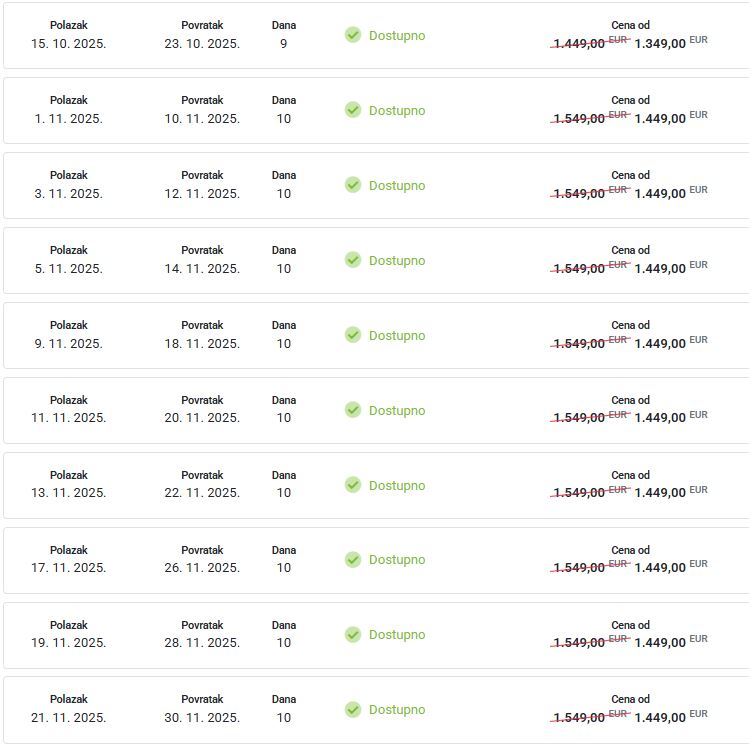
Task: Click green checkmark for 1. 11. 2025. departure
Action: pos(353,110)
